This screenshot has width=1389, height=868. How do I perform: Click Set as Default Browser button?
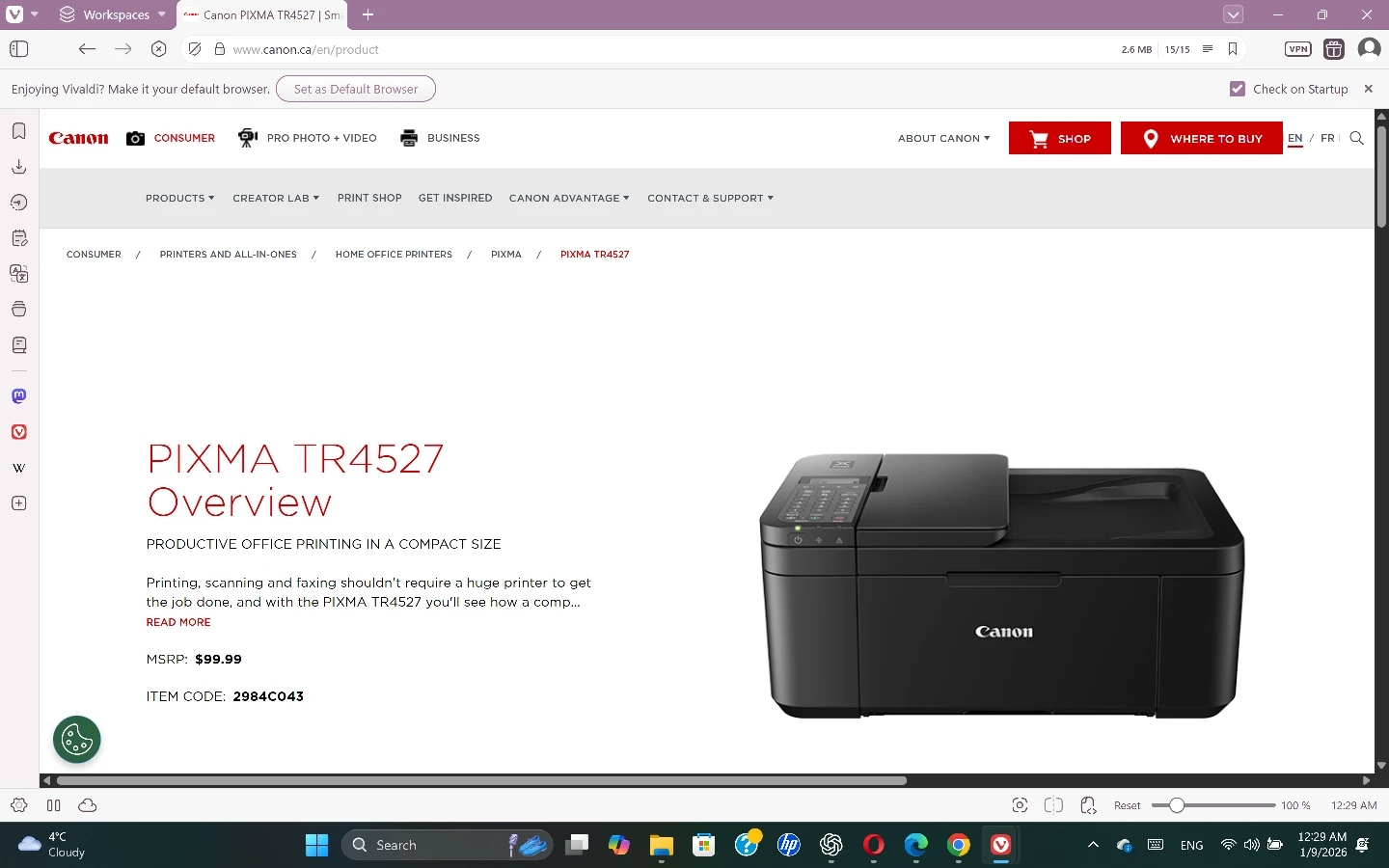tap(356, 89)
